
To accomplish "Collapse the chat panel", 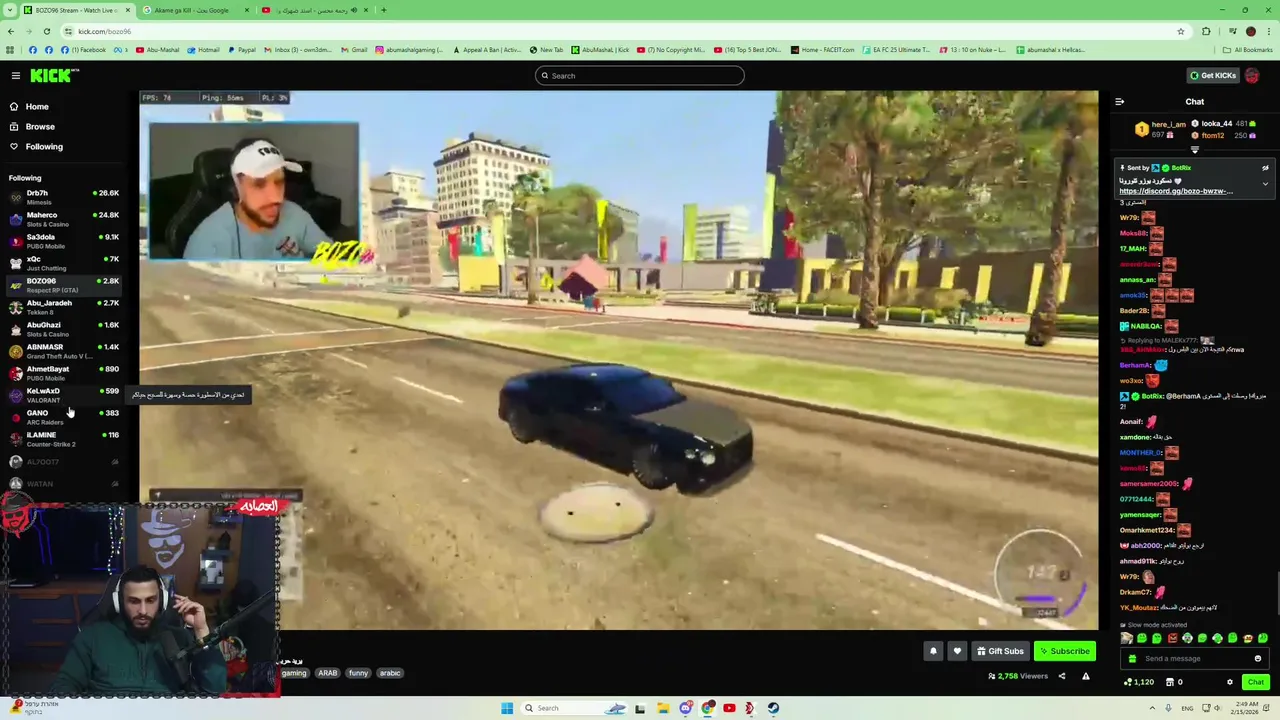I will [1119, 102].
